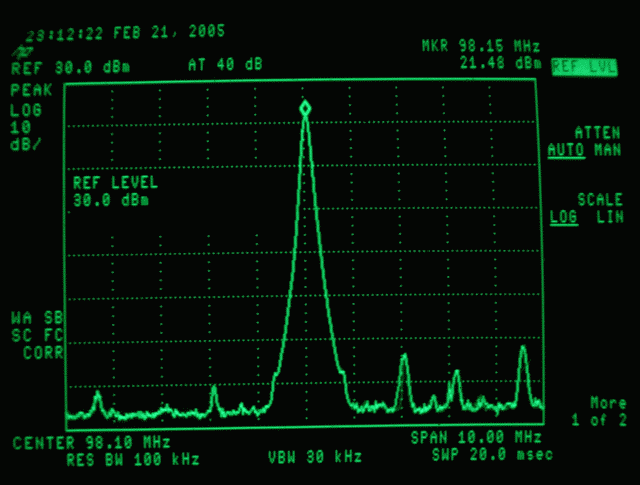Click the MKR 98.15 MHz marker readout

coord(482,47)
